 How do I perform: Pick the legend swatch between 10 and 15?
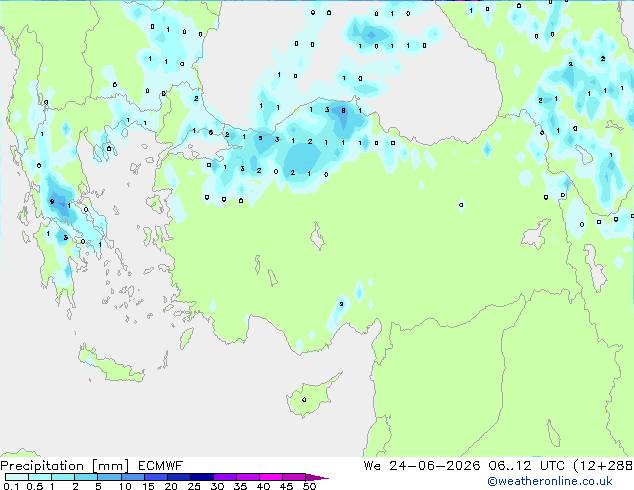coord(132,477)
